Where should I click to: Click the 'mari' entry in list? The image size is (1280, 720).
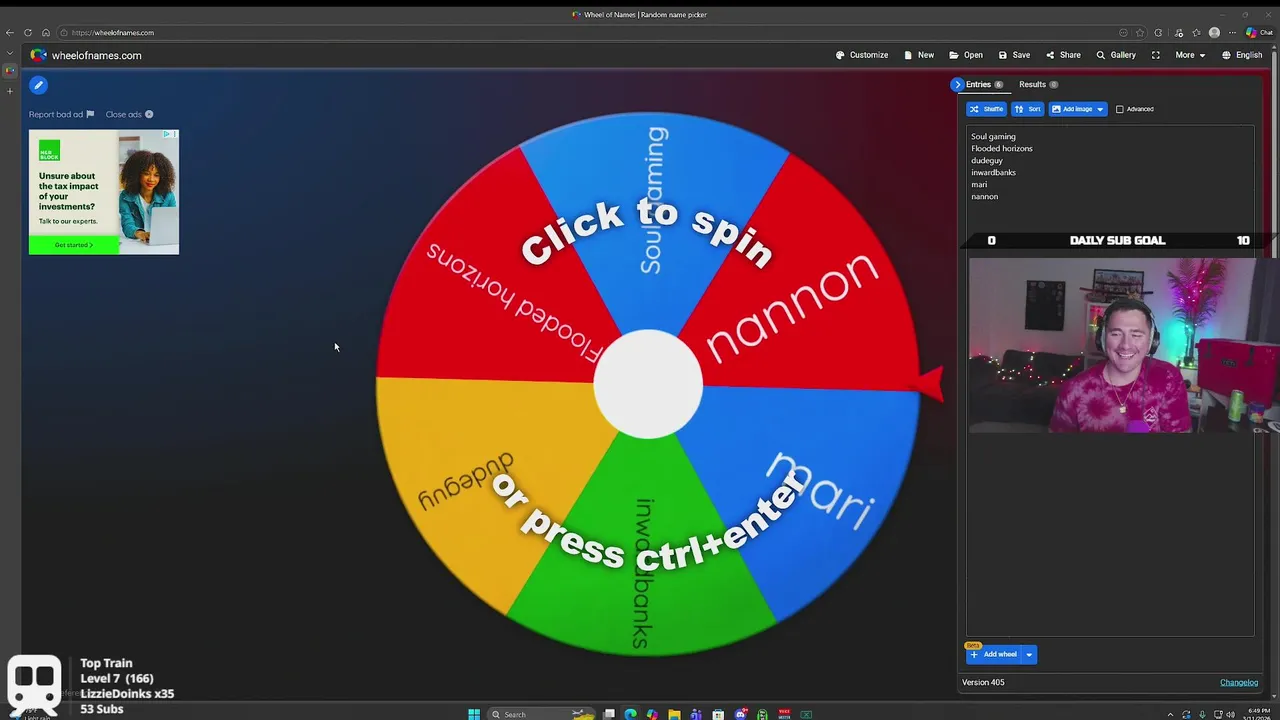979,184
